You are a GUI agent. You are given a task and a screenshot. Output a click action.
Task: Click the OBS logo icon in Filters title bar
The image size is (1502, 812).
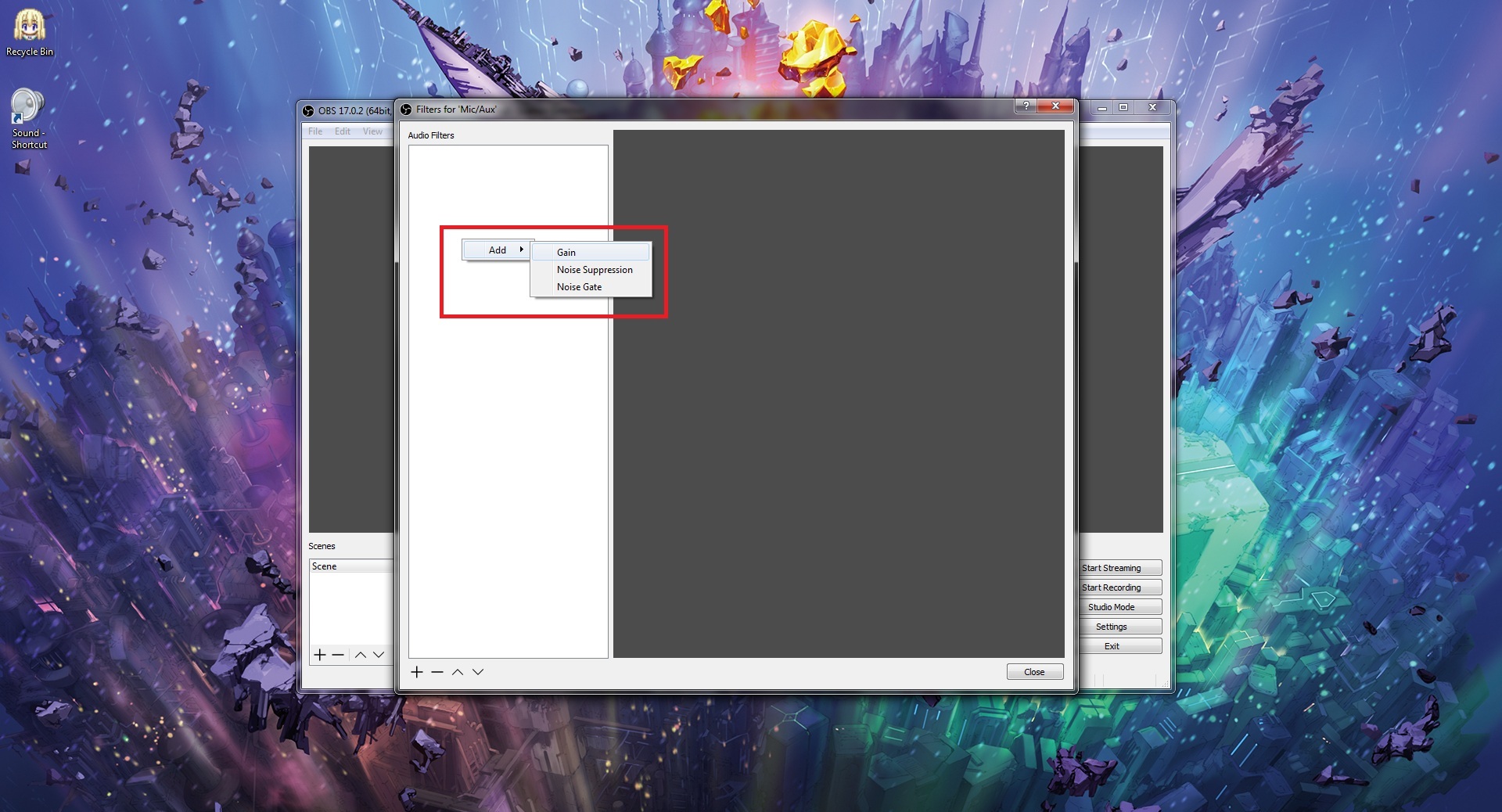point(406,110)
